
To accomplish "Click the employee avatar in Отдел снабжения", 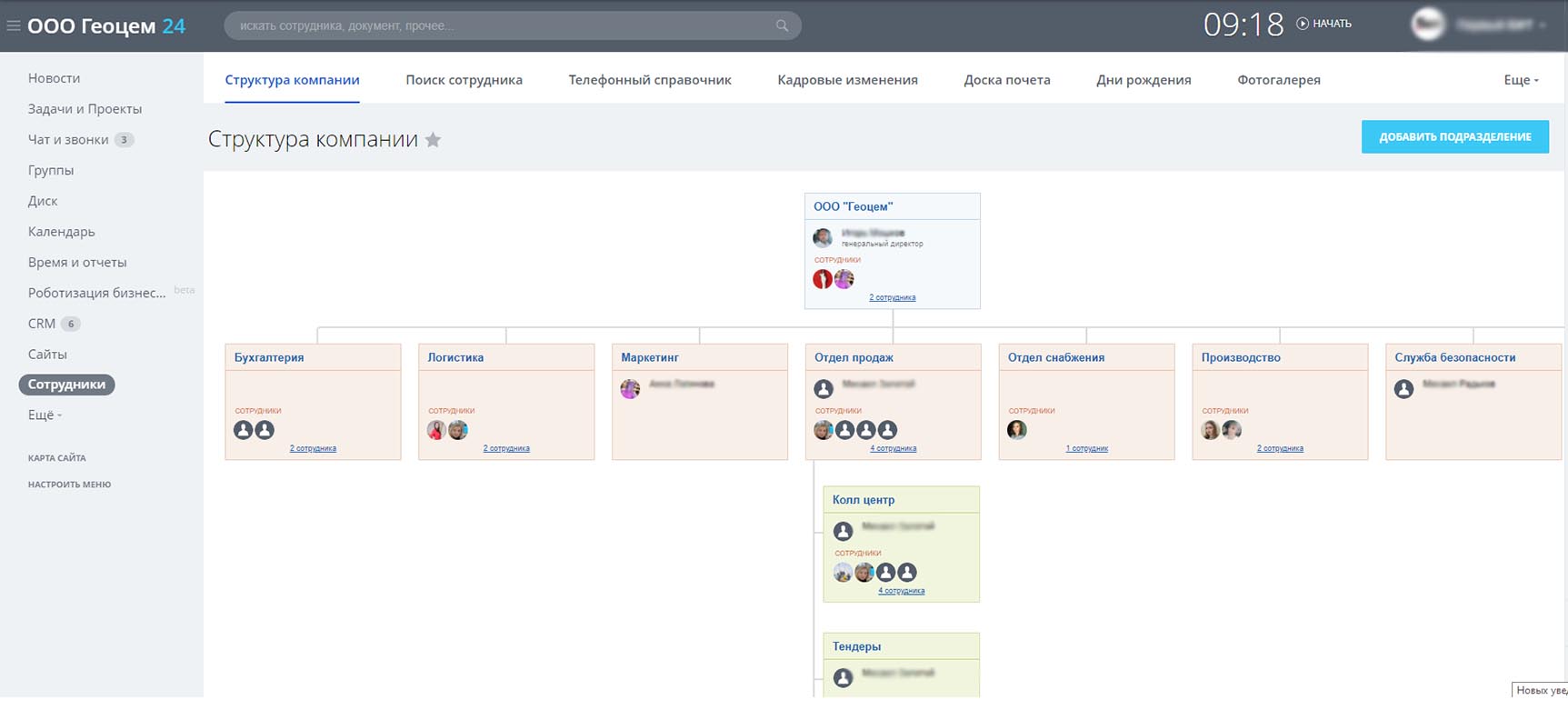I will click(1017, 430).
